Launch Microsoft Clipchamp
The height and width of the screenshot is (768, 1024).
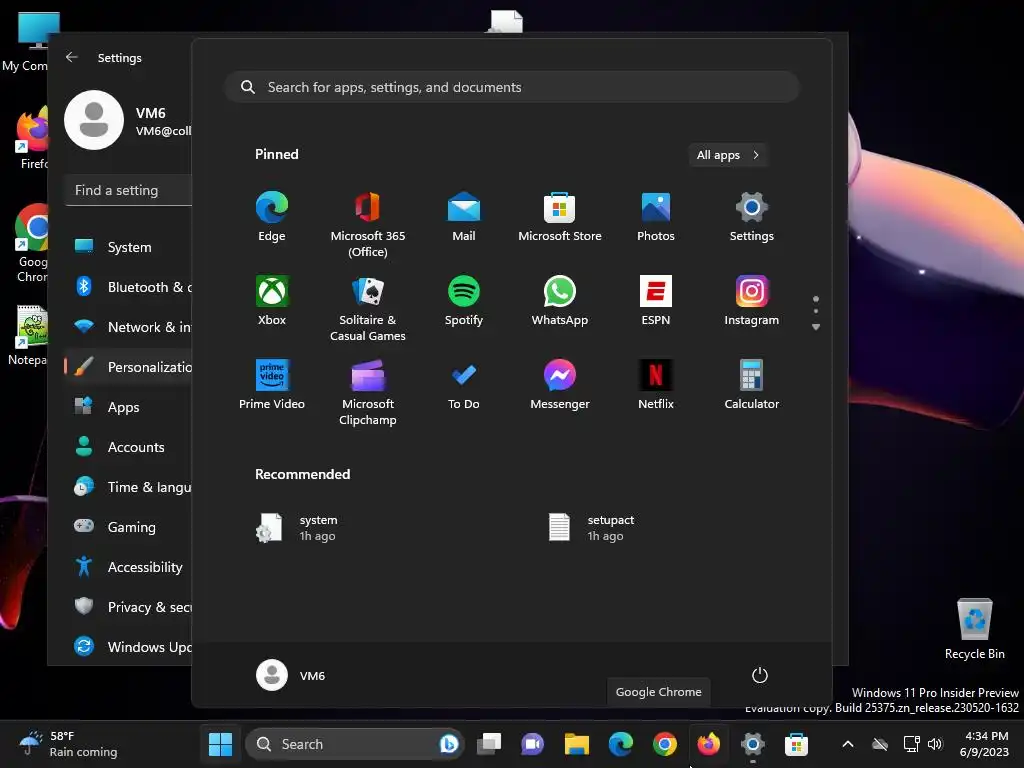(x=368, y=392)
